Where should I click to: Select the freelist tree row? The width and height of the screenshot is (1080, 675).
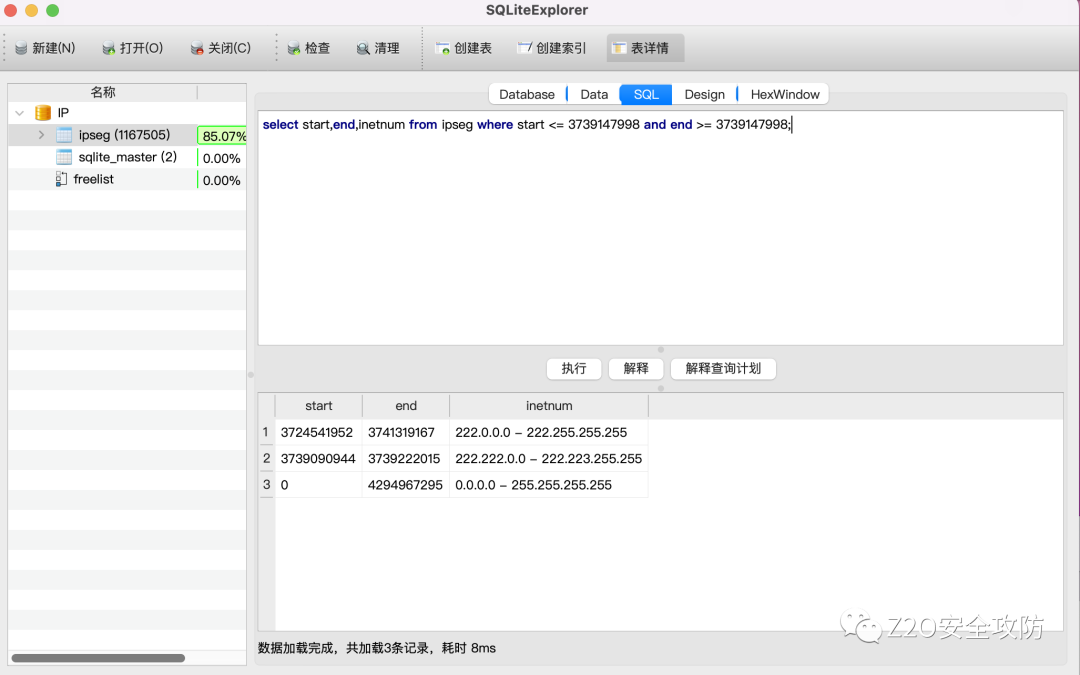pos(127,179)
